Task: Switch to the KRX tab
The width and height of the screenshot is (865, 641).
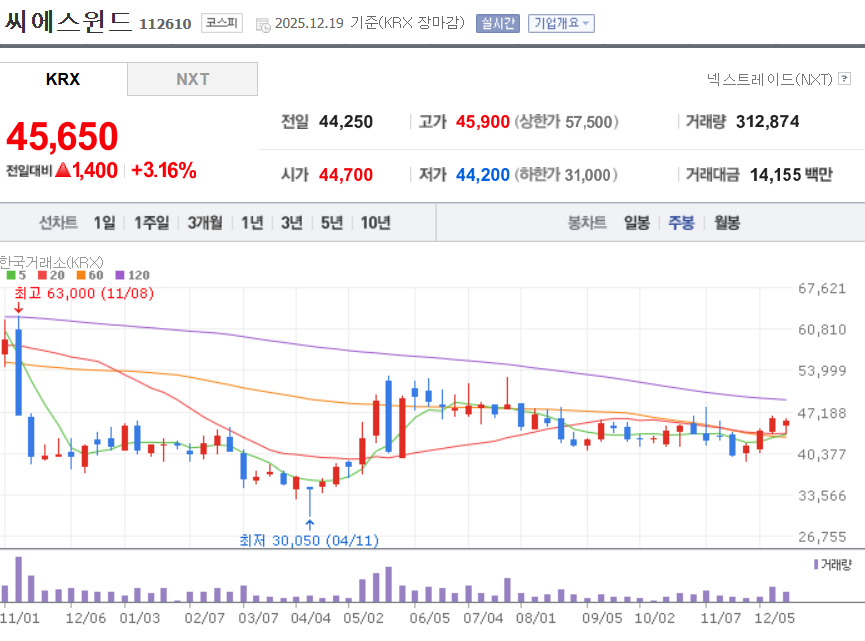Action: click(63, 79)
